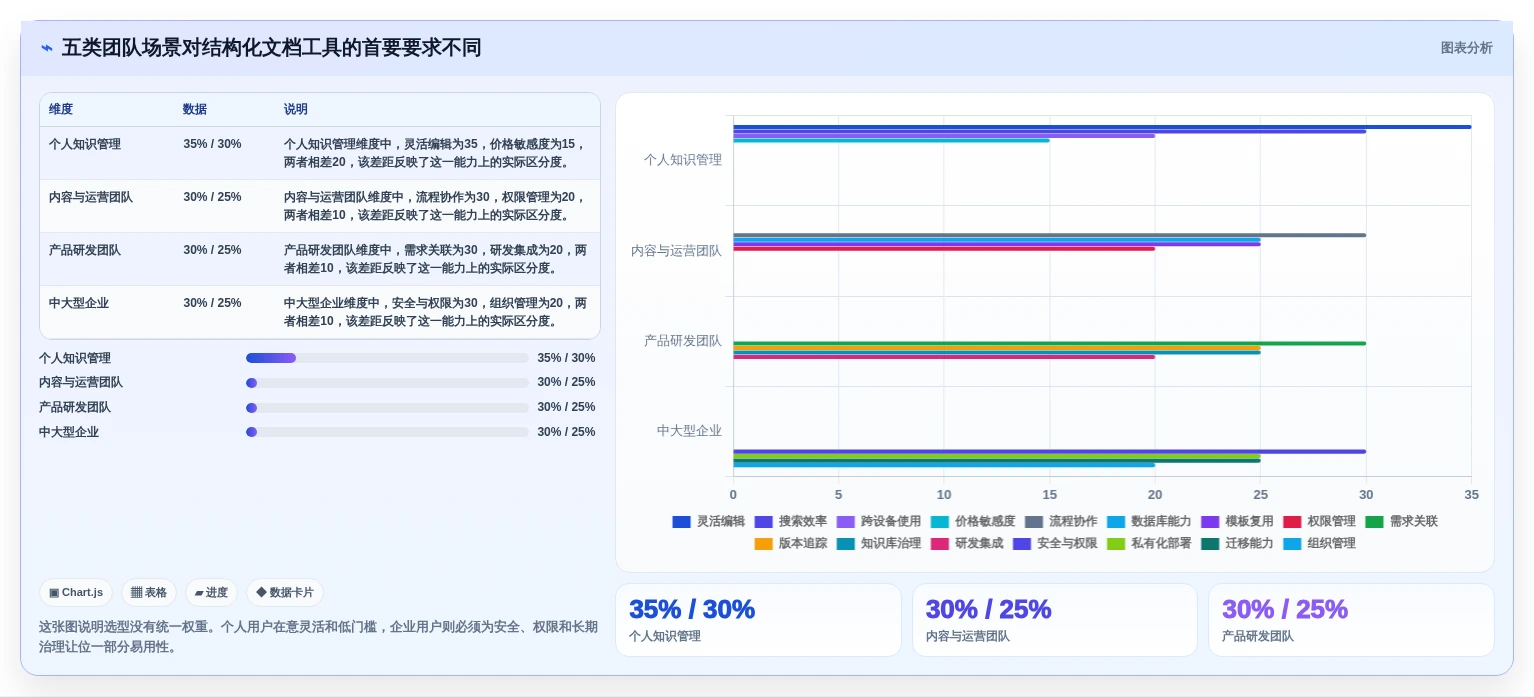Toggle 灵活编辑 legend swatch
The width and height of the screenshot is (1534, 697).
682,521
